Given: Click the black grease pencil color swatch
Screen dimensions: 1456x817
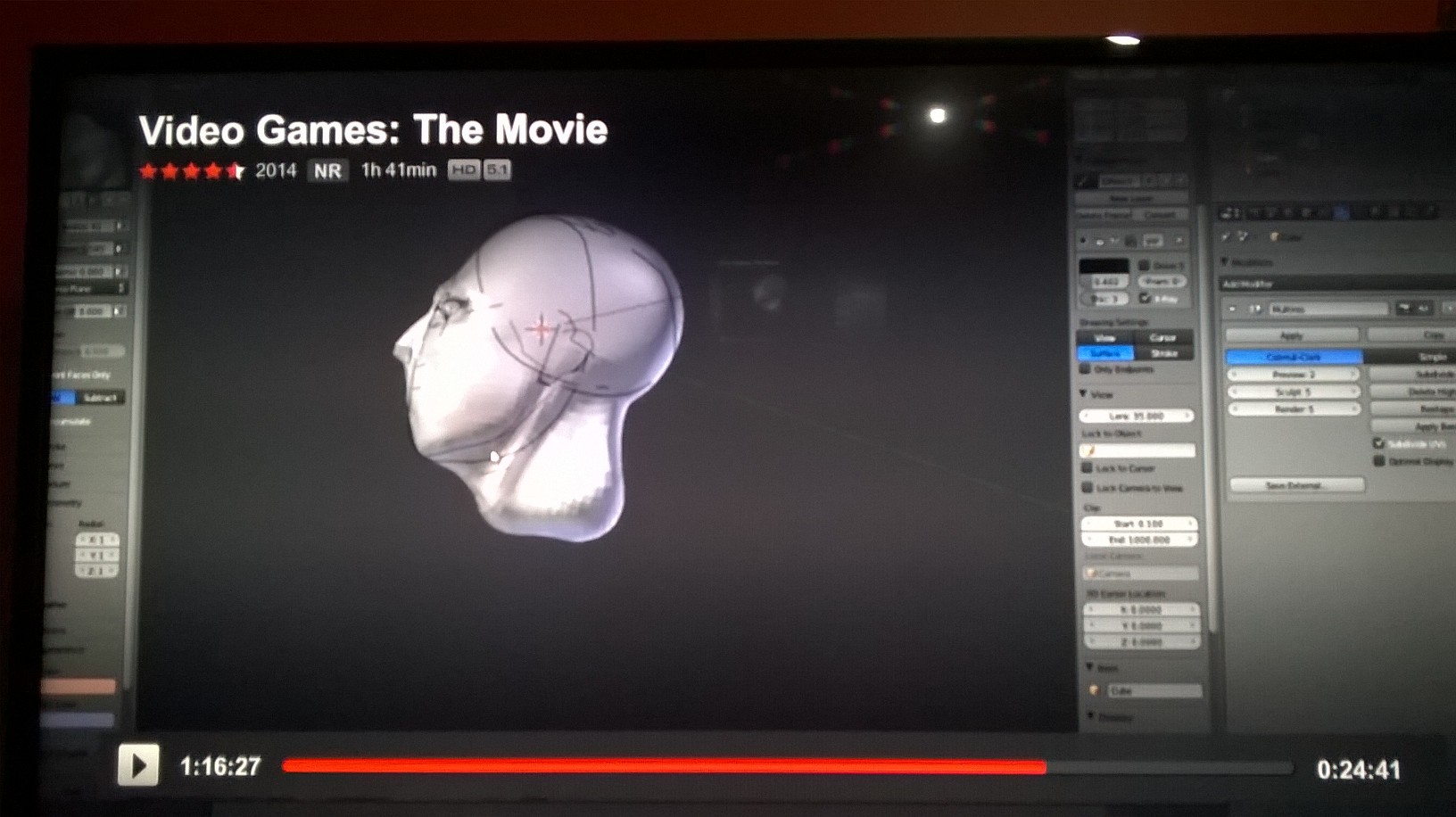Looking at the screenshot, I should (x=1104, y=266).
